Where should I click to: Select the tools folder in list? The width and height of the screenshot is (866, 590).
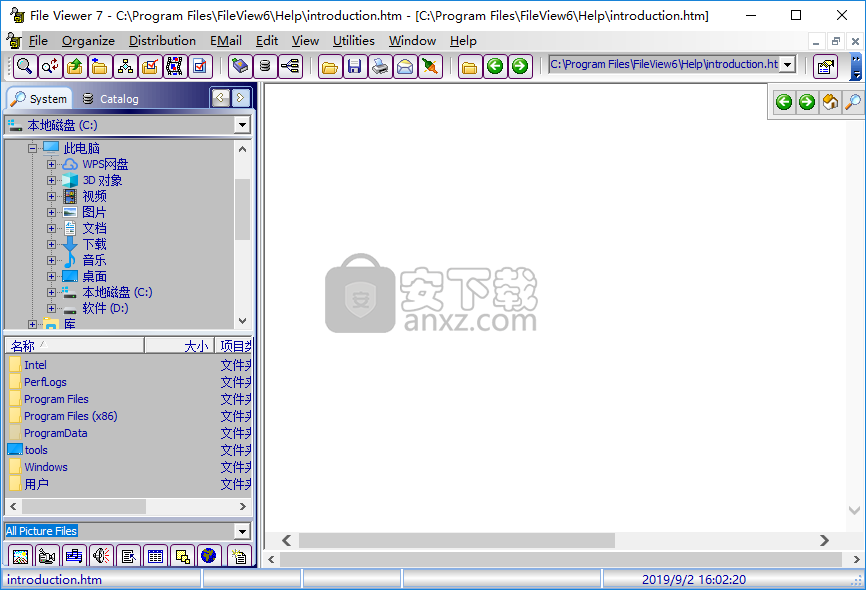coord(36,450)
